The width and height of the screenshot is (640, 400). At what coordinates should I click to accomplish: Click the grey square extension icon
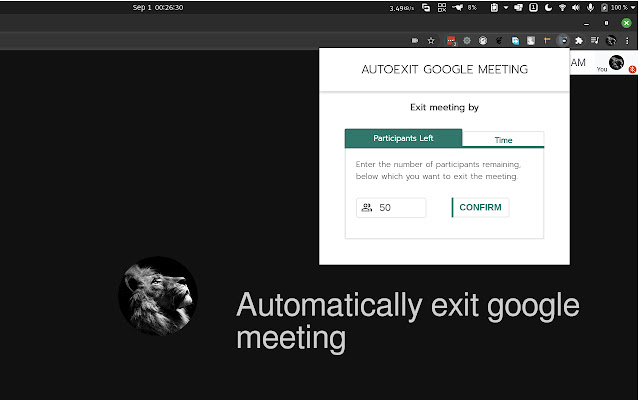(531, 40)
